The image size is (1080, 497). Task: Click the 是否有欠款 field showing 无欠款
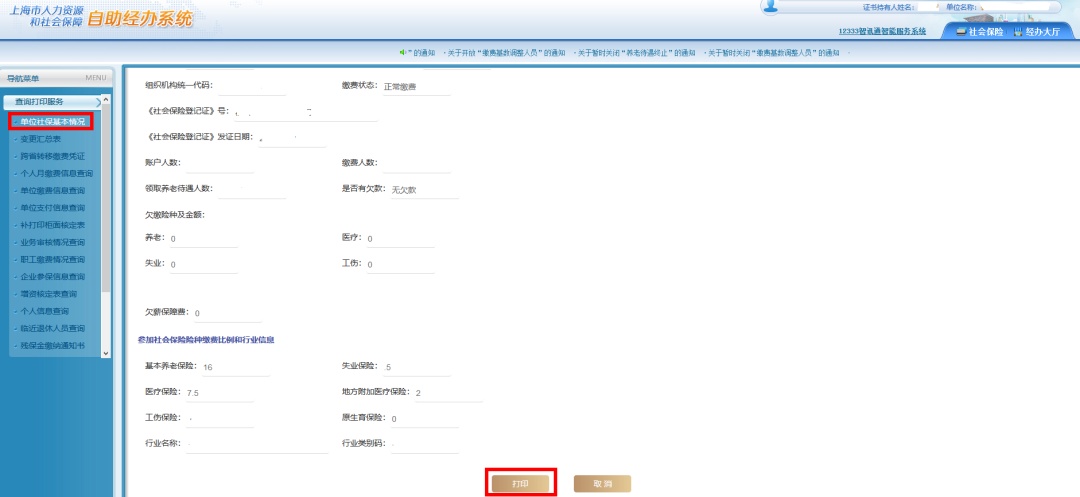[424, 189]
